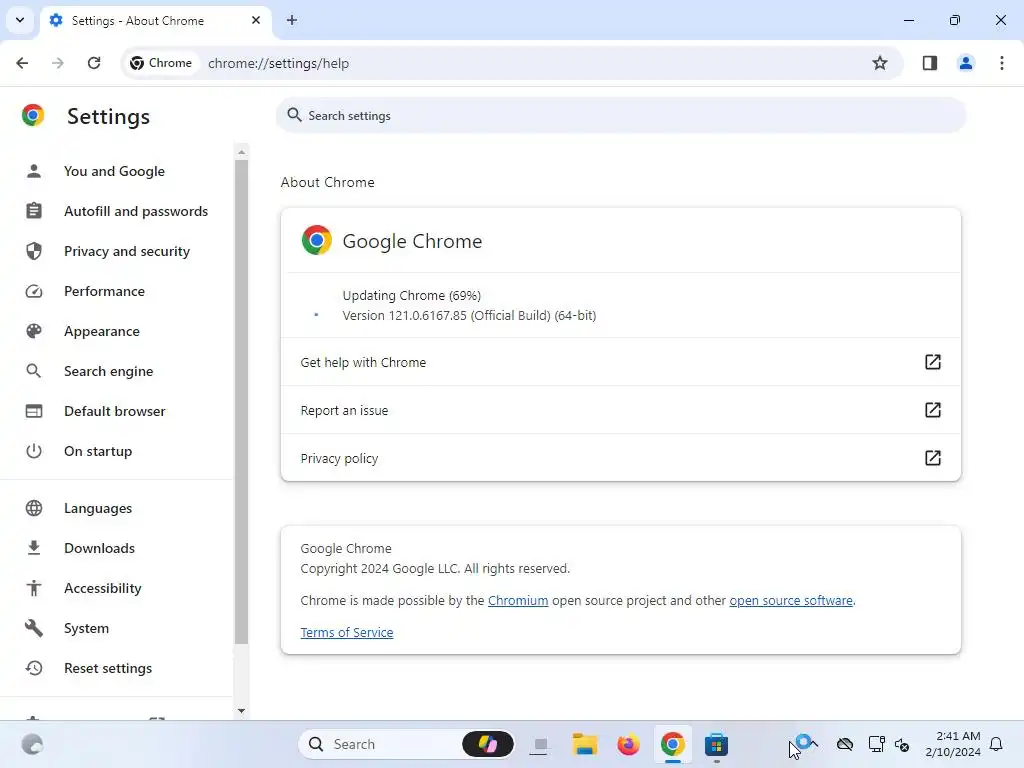Image resolution: width=1024 pixels, height=768 pixels.
Task: Click the Downloads arrow icon
Action: coord(34,548)
